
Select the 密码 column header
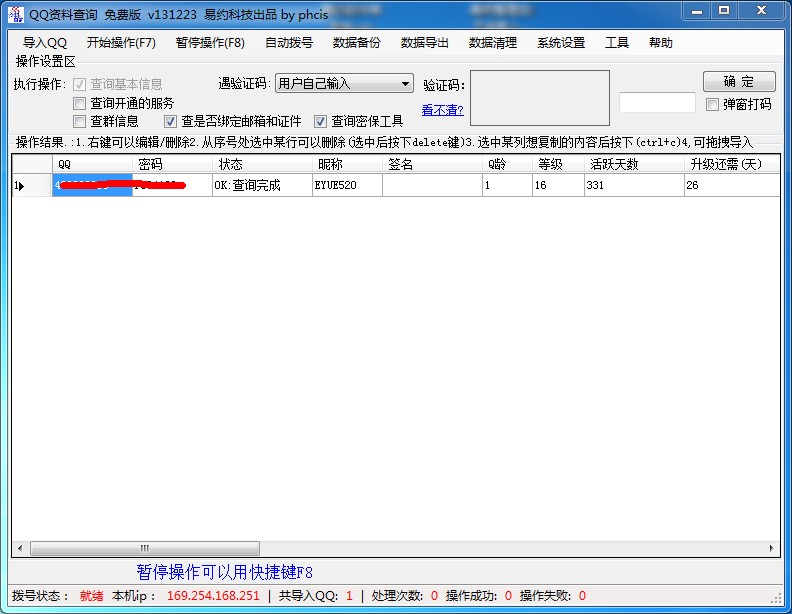point(172,164)
